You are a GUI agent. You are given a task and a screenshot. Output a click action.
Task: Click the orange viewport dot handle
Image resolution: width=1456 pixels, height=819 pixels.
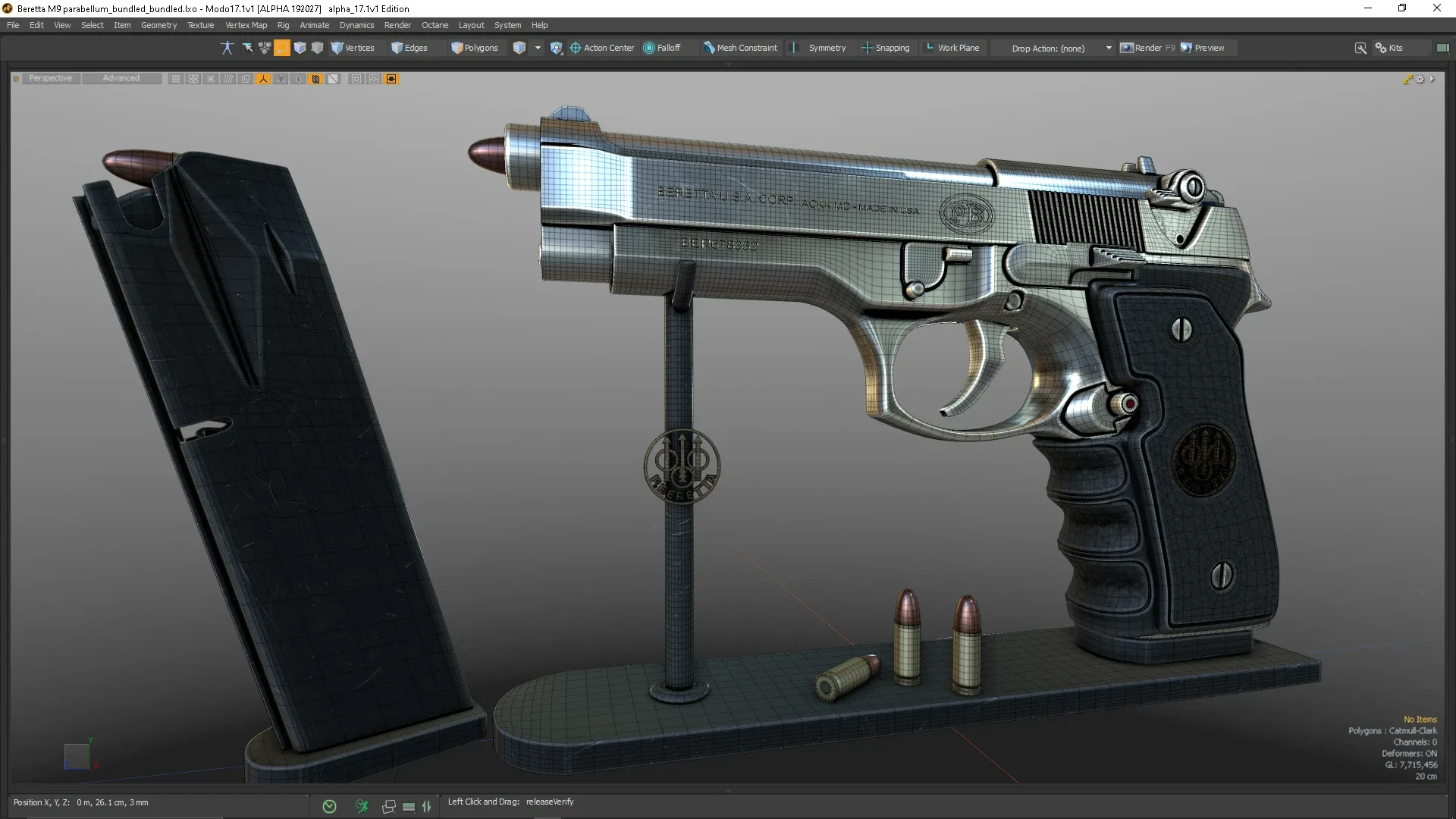coord(16,78)
